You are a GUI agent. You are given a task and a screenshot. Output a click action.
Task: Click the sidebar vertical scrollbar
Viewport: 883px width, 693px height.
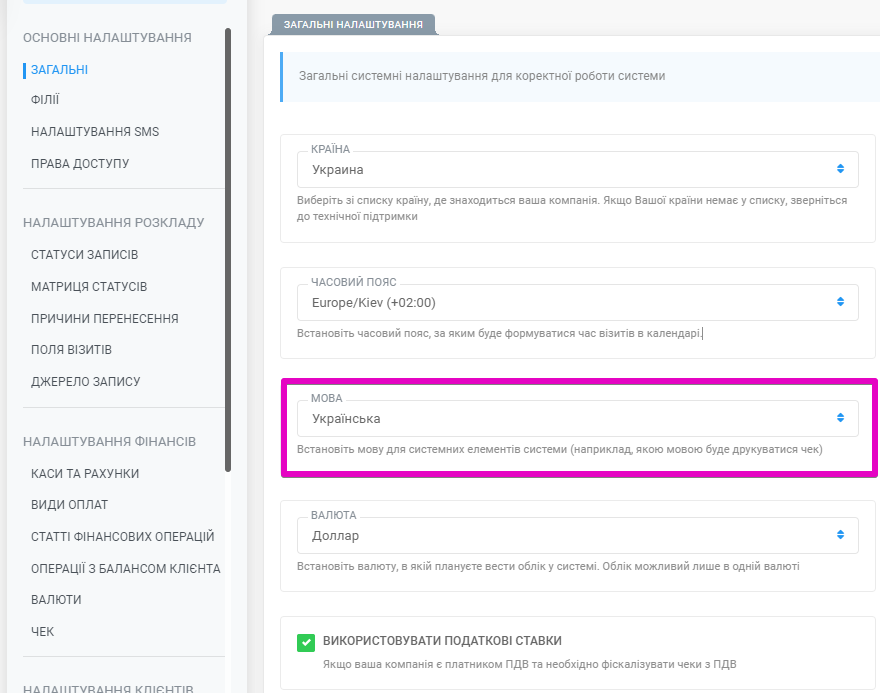pyautogui.click(x=228, y=250)
